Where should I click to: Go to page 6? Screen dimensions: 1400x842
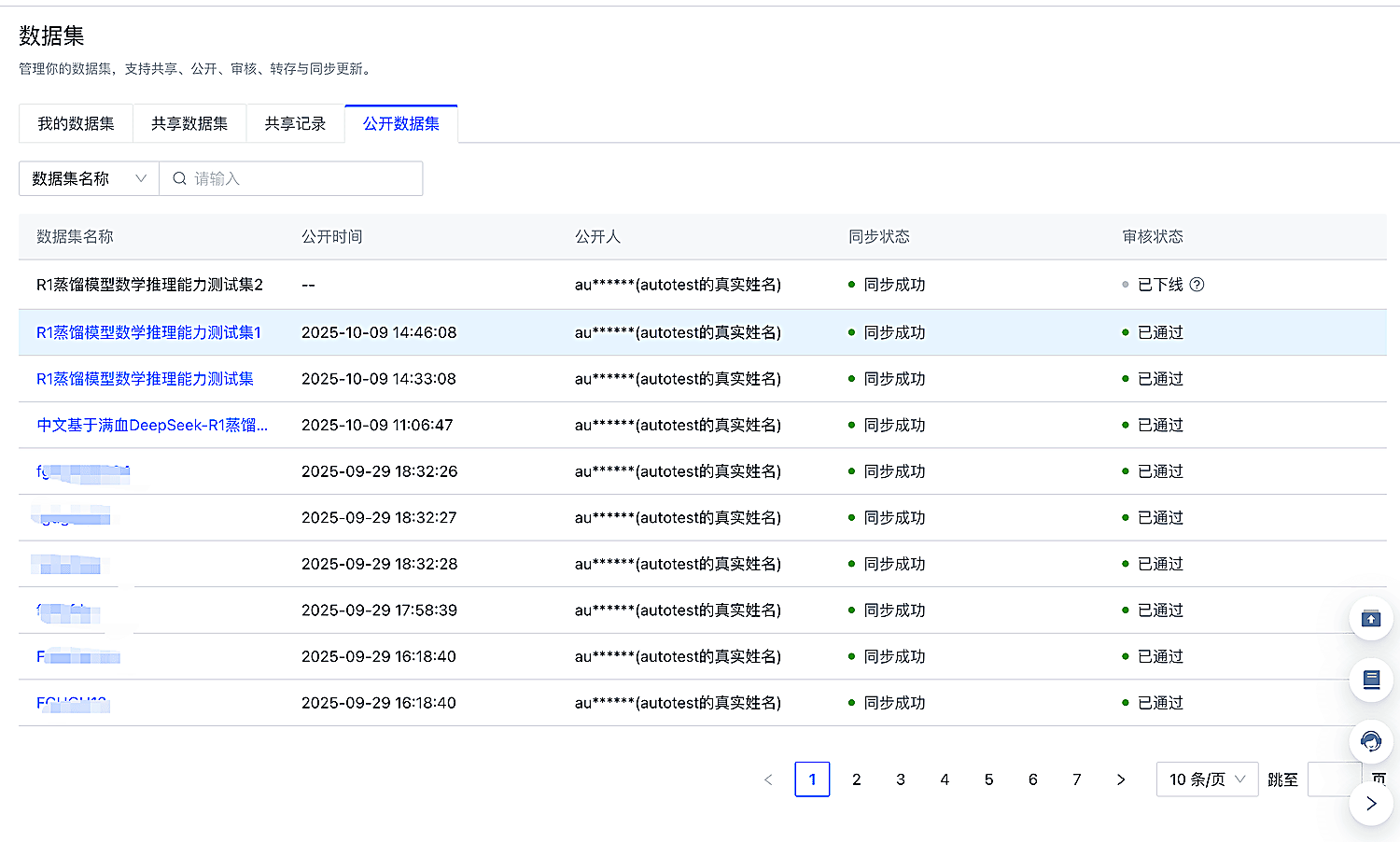click(x=1032, y=779)
